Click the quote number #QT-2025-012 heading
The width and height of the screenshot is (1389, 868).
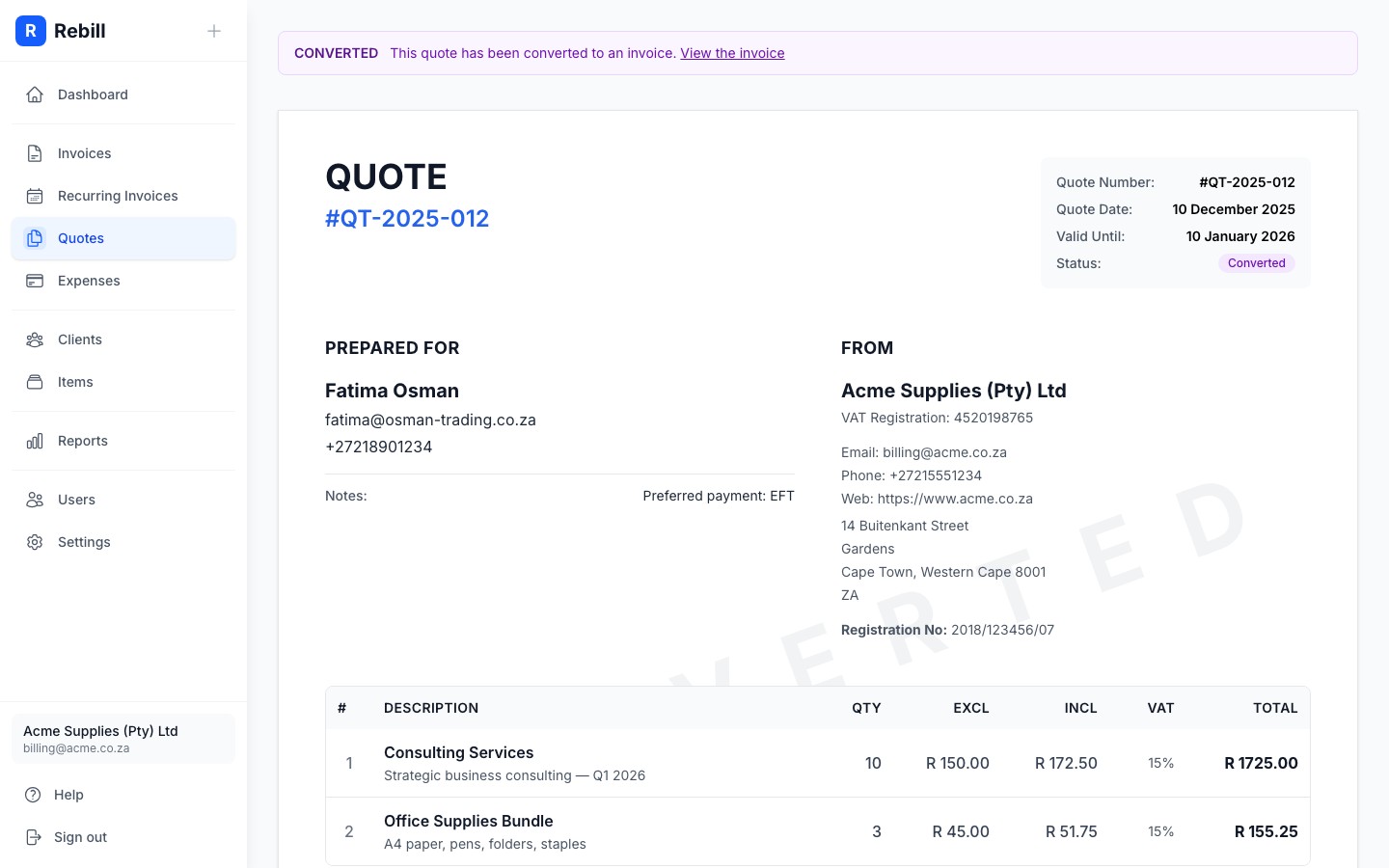[407, 219]
